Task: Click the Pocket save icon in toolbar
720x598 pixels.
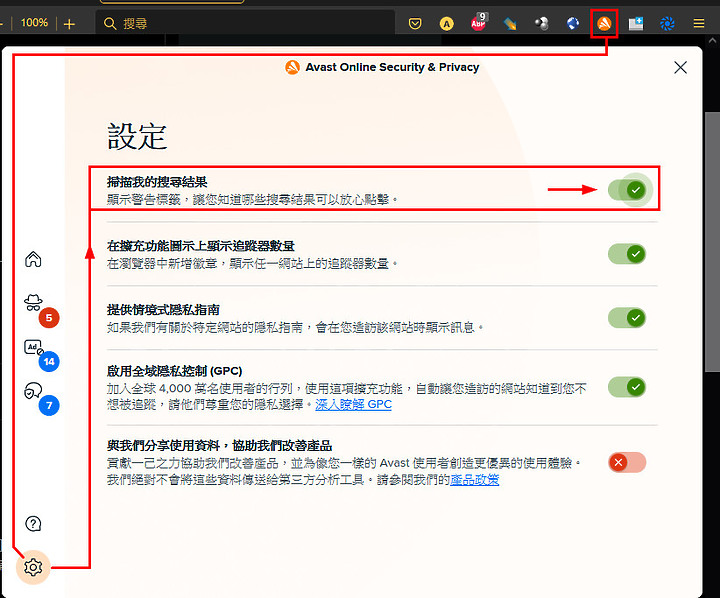Action: click(415, 23)
